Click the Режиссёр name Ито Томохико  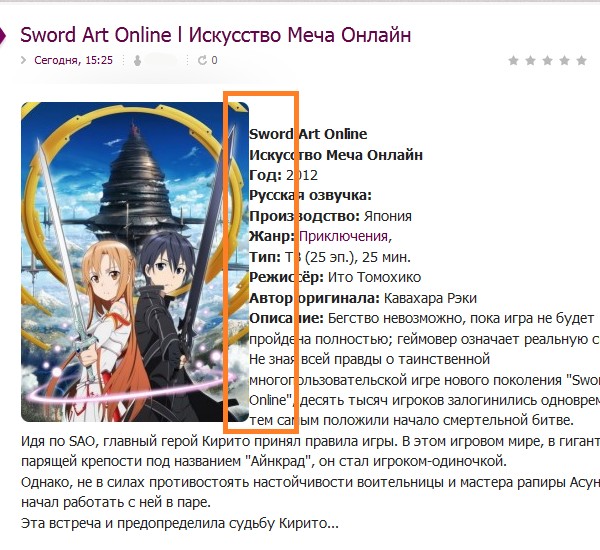pos(375,277)
